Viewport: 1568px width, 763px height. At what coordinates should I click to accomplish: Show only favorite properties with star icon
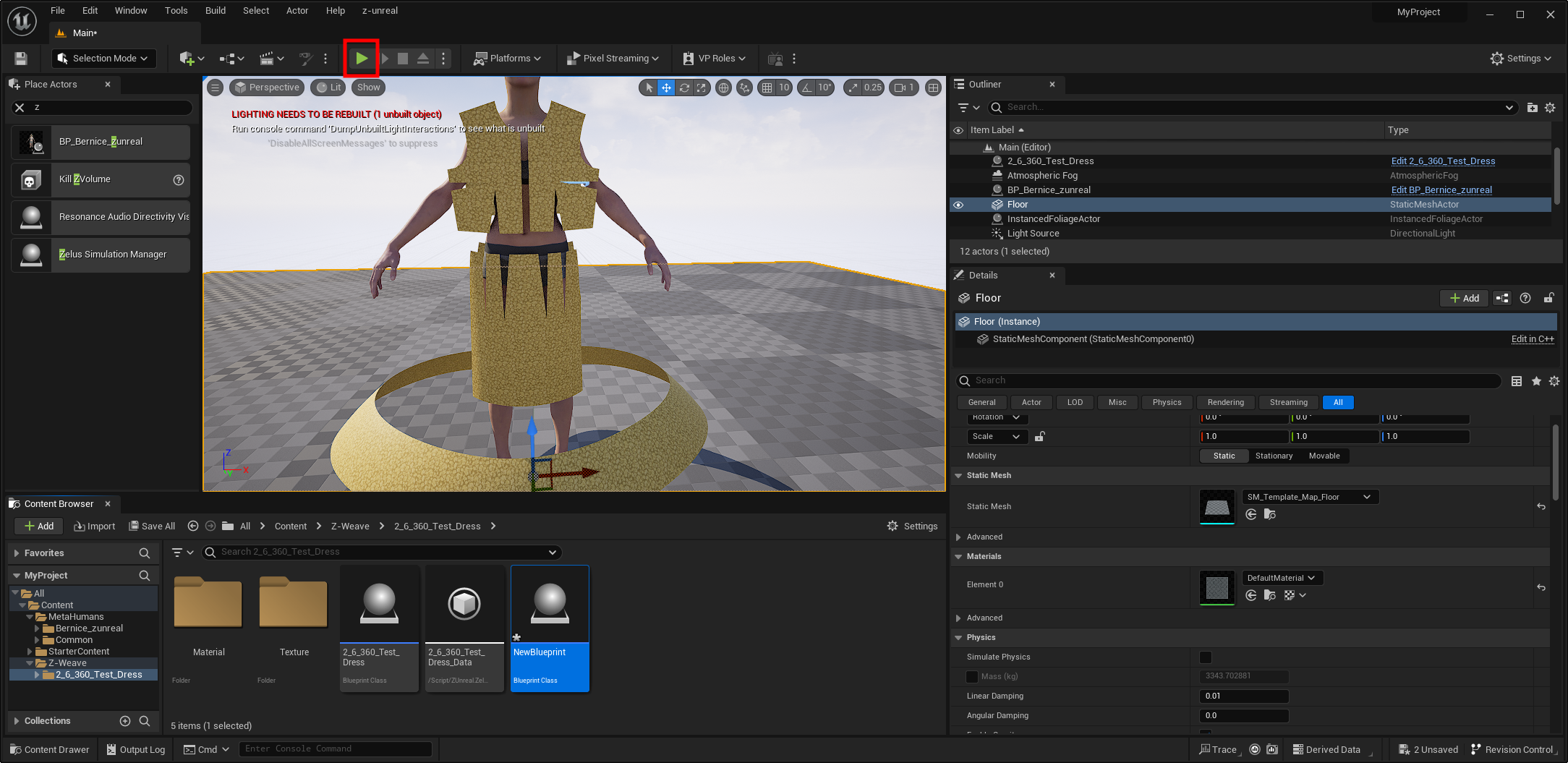(1535, 381)
